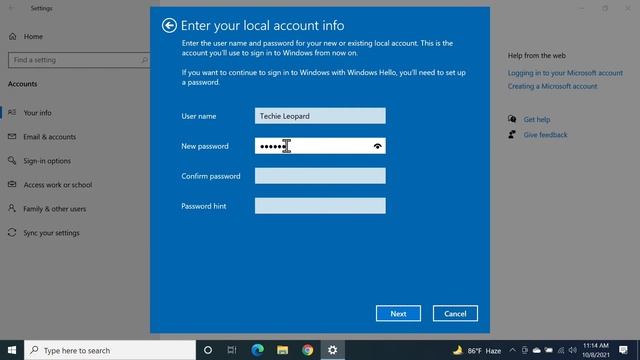Open File Explorer from taskbar
The width and height of the screenshot is (640, 360).
[x=282, y=350]
